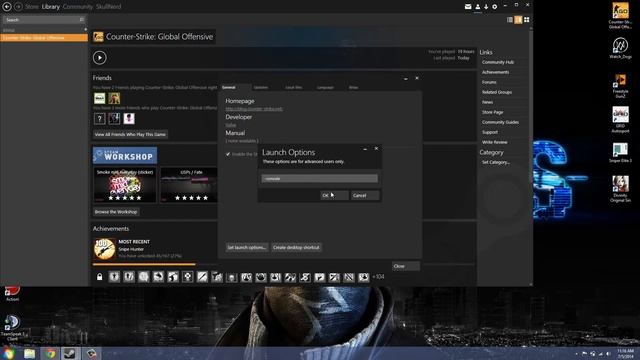640x360 pixels.
Task: Focus the launch options text field
Action: (320, 178)
